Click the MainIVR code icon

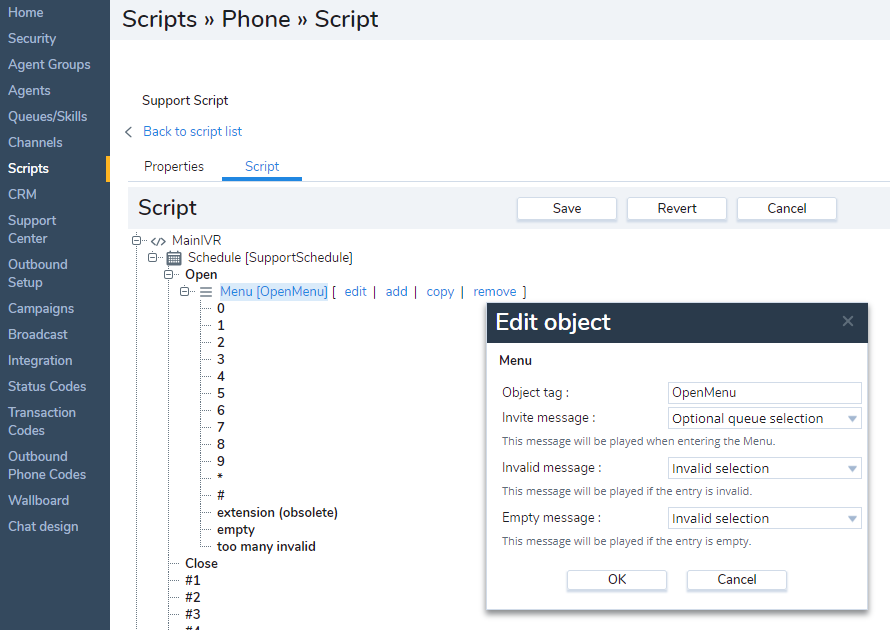[x=158, y=241]
